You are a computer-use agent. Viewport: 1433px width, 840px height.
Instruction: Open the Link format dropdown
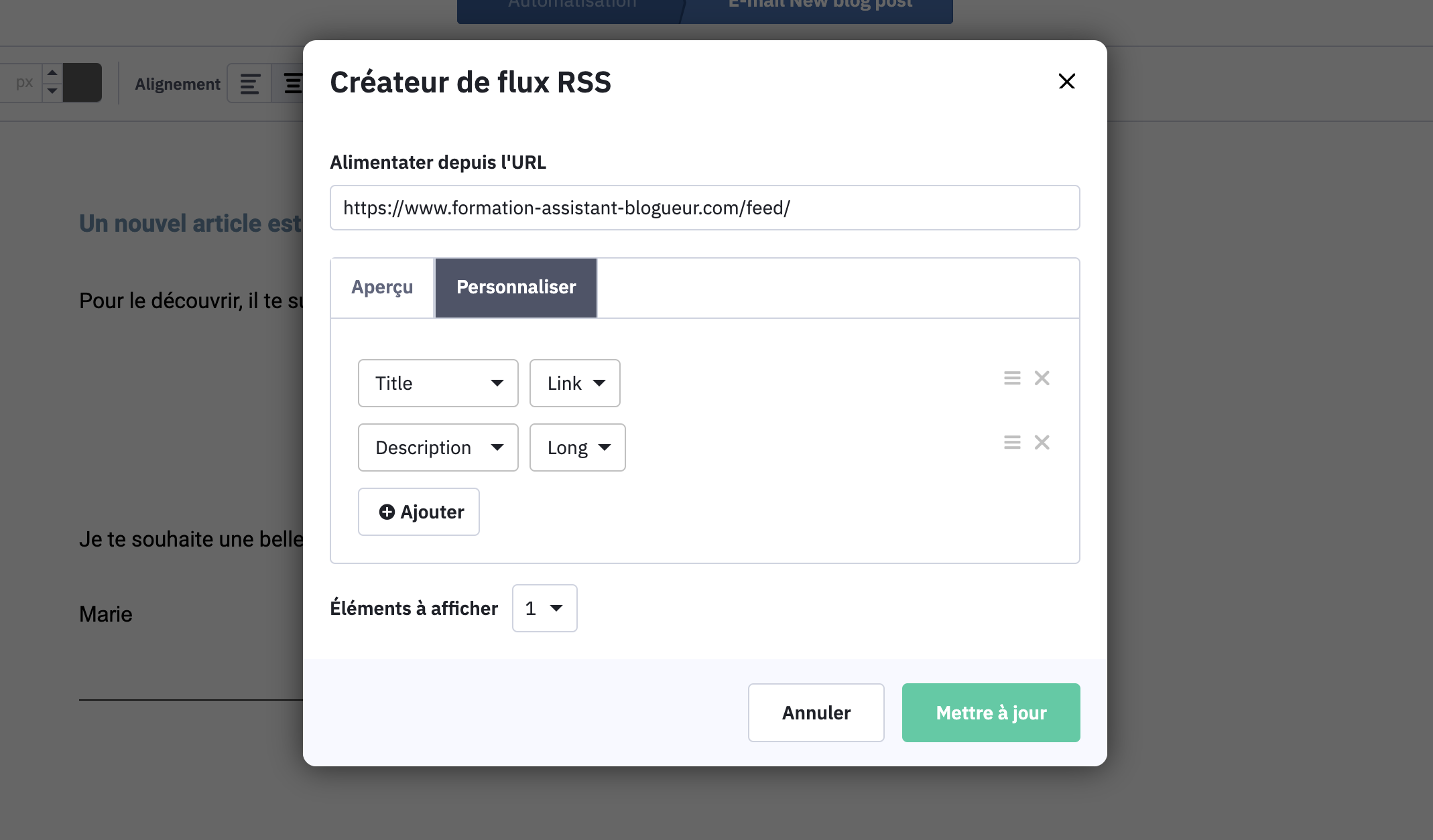click(x=575, y=383)
